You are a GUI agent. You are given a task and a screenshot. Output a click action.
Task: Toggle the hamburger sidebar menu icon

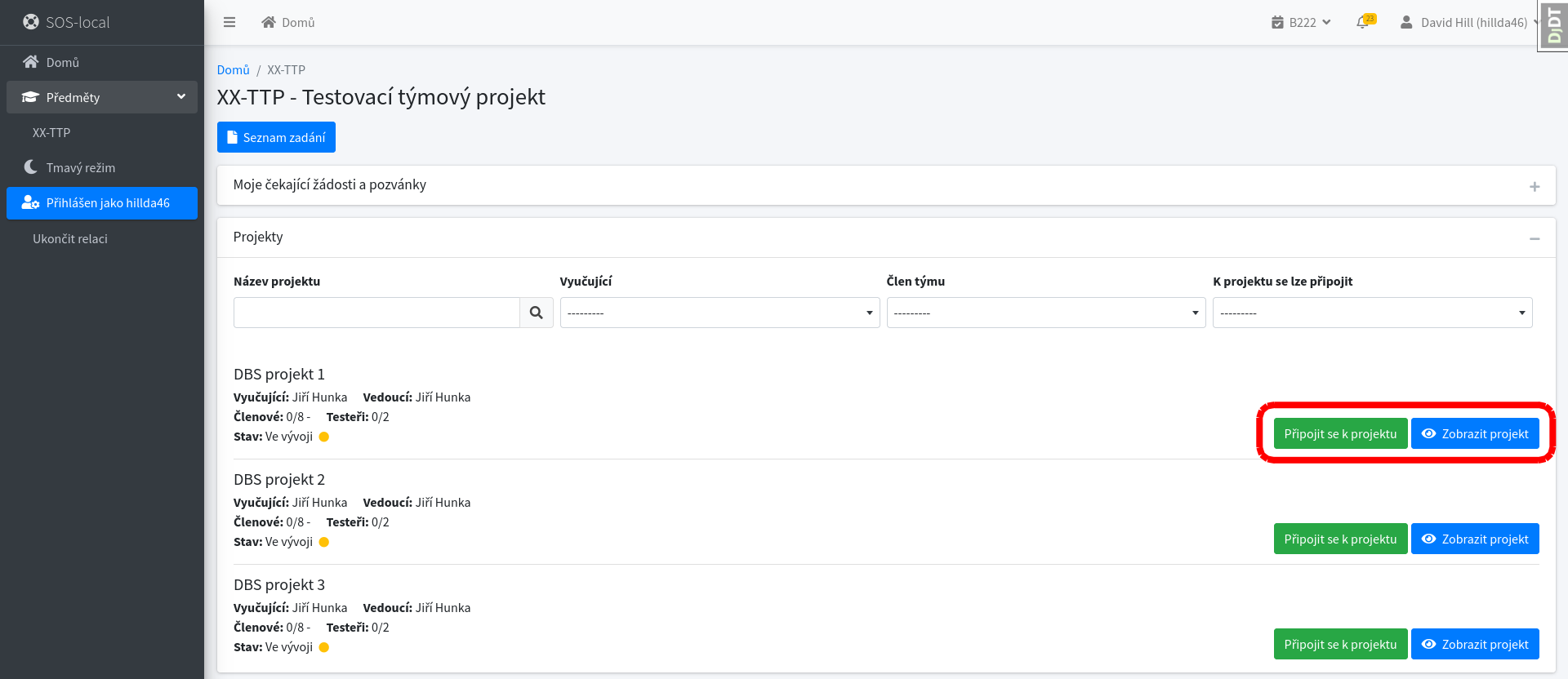point(229,22)
